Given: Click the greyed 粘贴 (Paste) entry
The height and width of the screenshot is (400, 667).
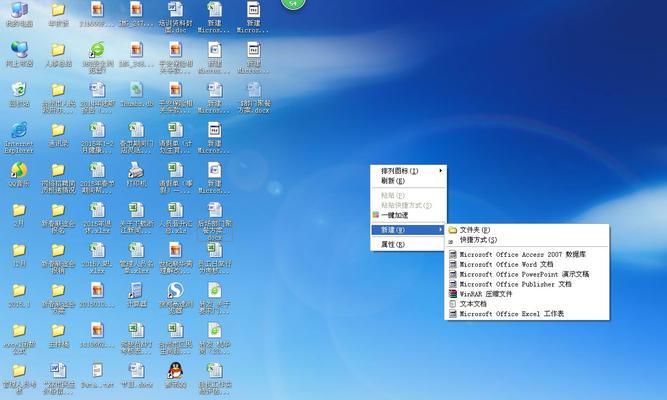Looking at the screenshot, I should coord(408,195).
